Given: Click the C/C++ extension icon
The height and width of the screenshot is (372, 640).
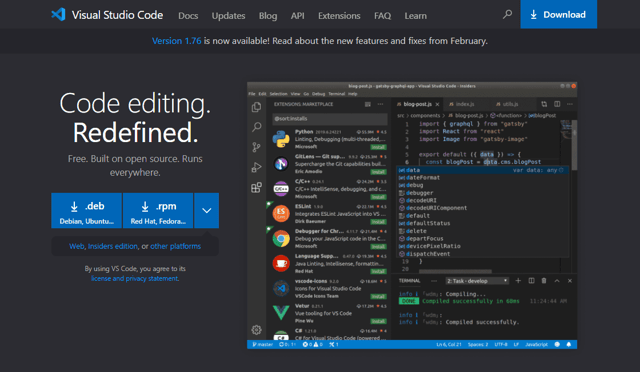Looking at the screenshot, I should (281, 189).
